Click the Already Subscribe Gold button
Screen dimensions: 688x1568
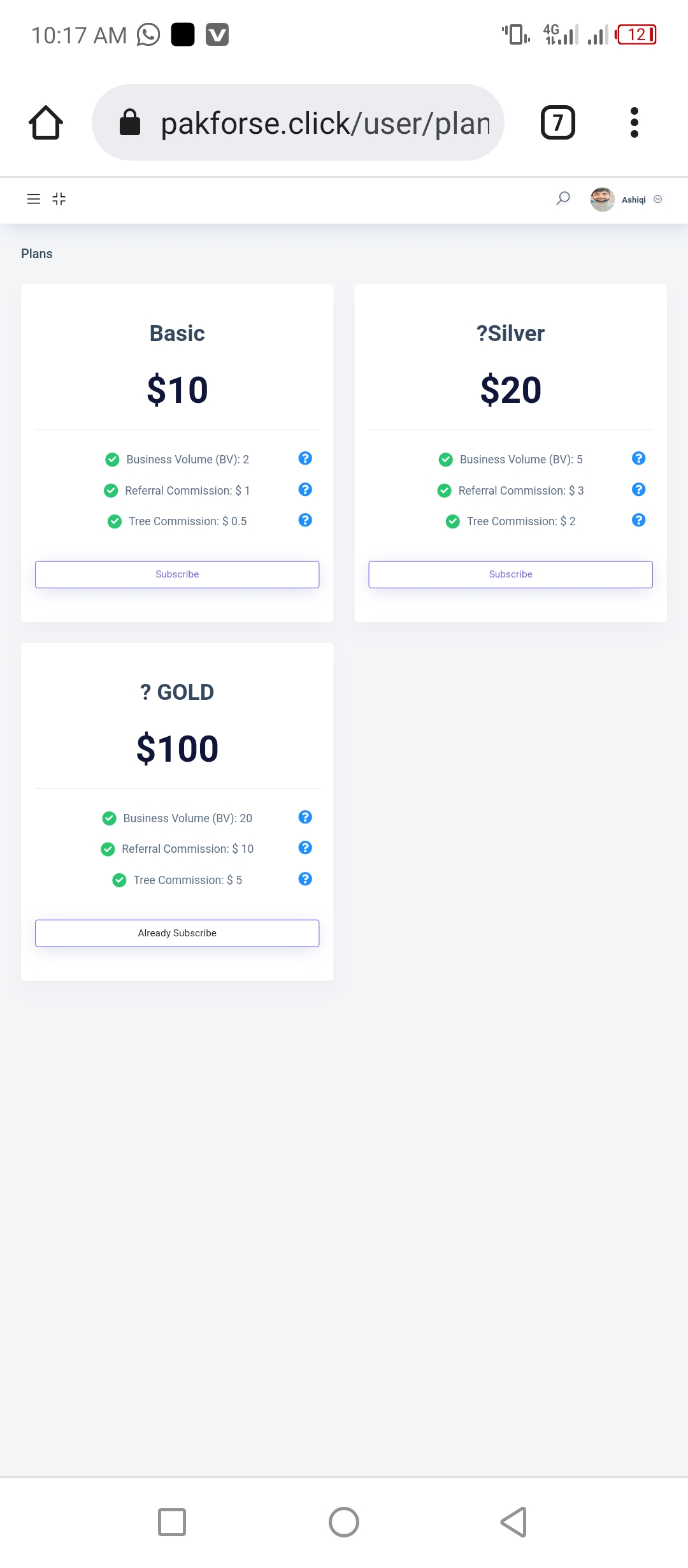pyautogui.click(x=177, y=933)
